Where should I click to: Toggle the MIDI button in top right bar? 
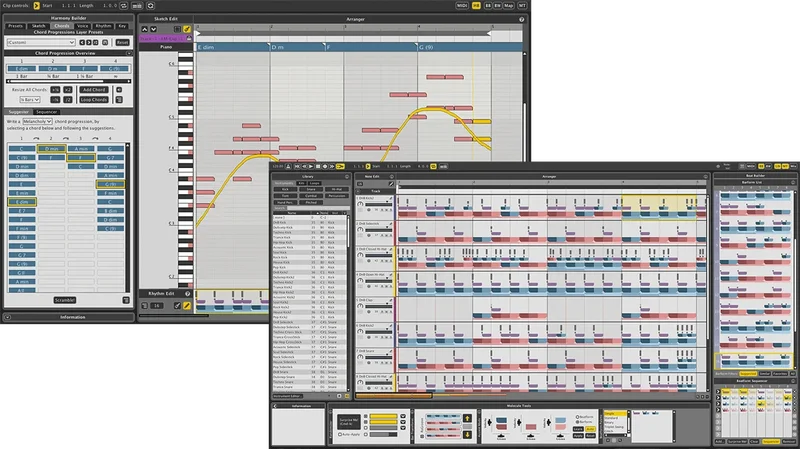(462, 6)
